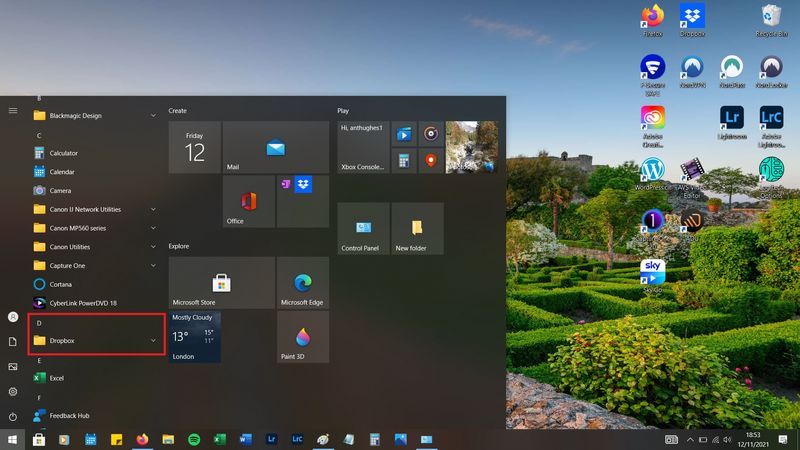Open the Paint 3D tile
The width and height of the screenshot is (800, 450).
(302, 337)
